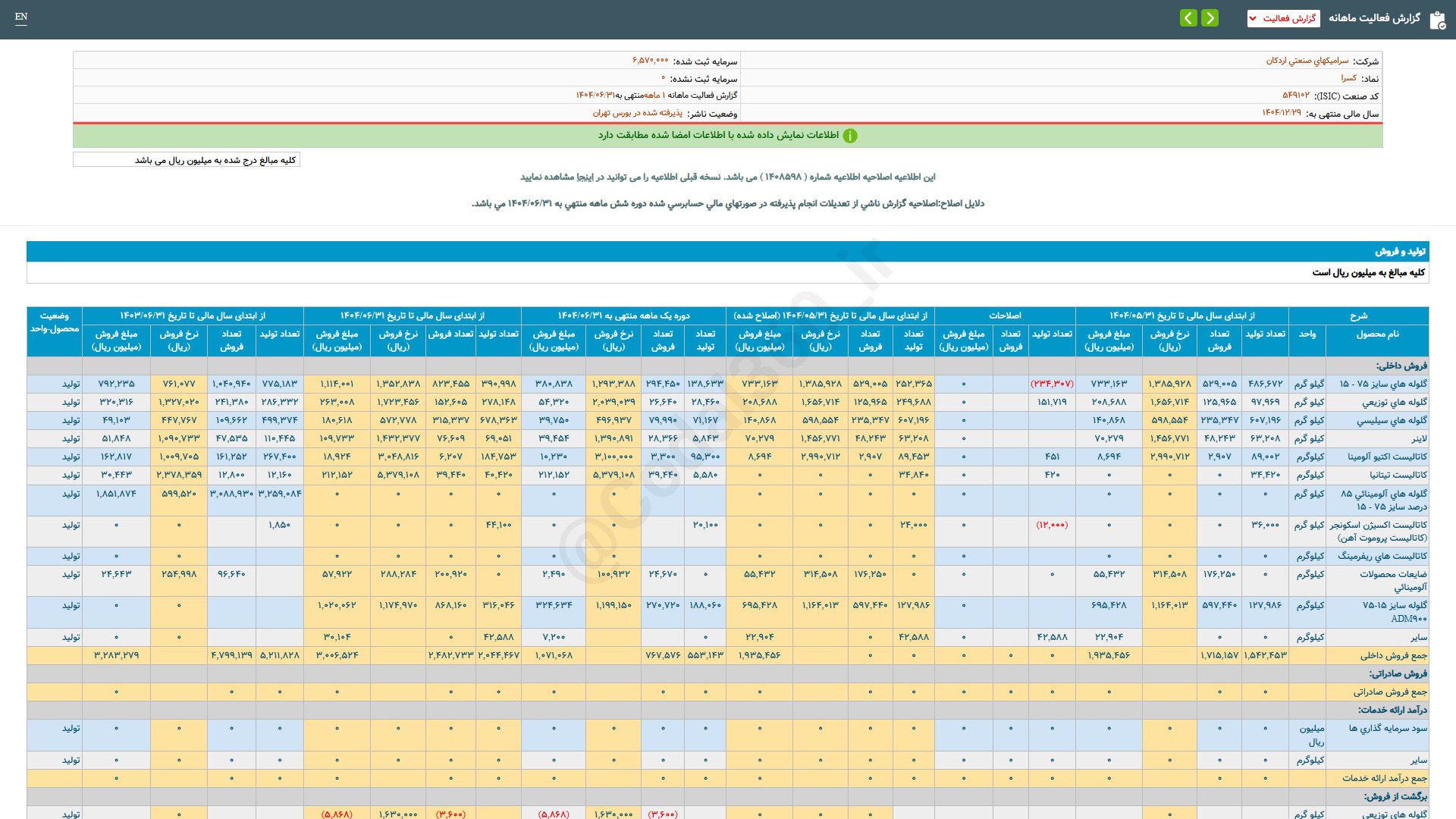Viewport: 1456px width, 819px height.
Task: Click the فروش صادراتی section row
Action: point(1398,673)
